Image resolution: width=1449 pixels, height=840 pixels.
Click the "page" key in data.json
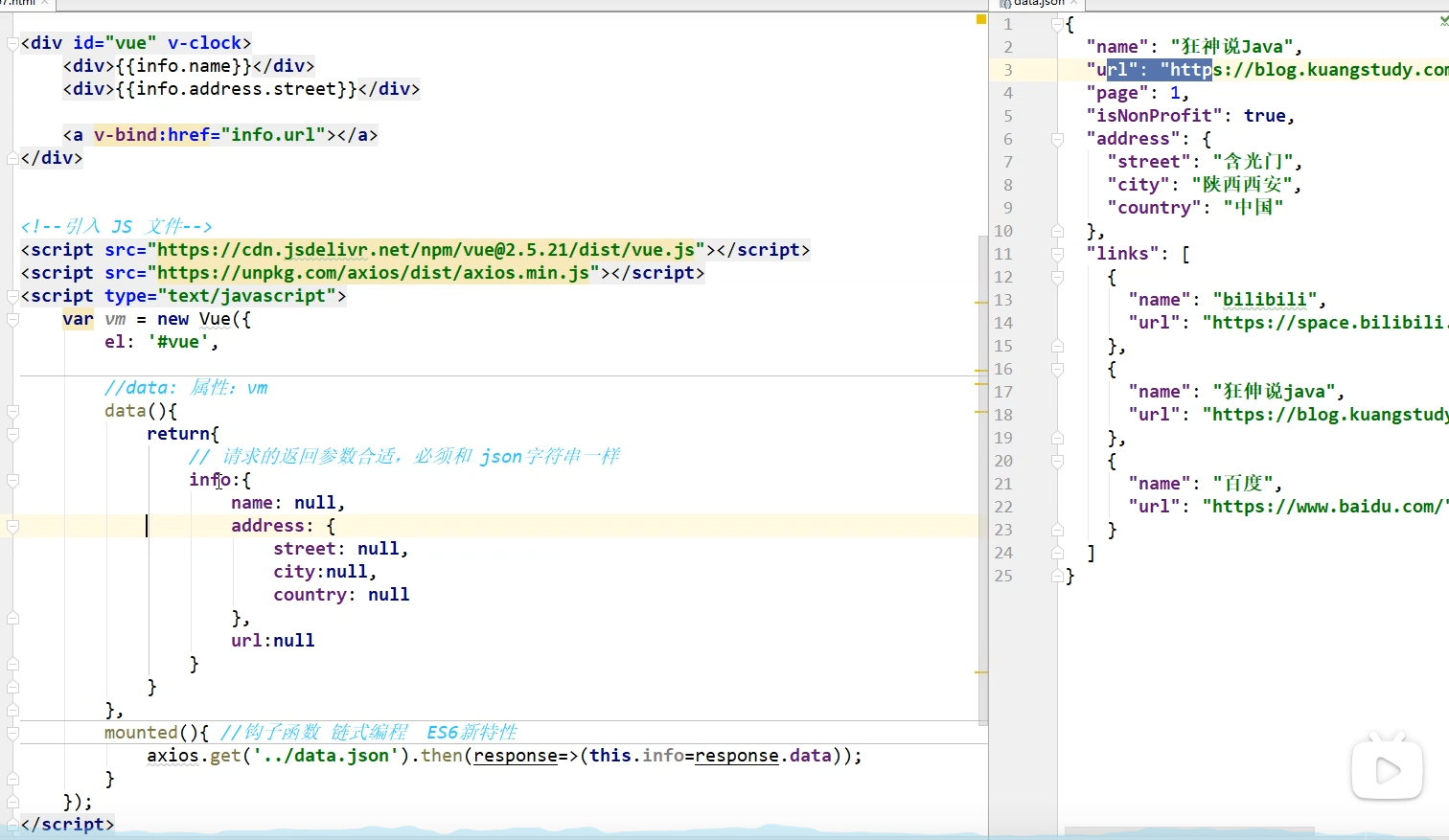tap(1118, 93)
